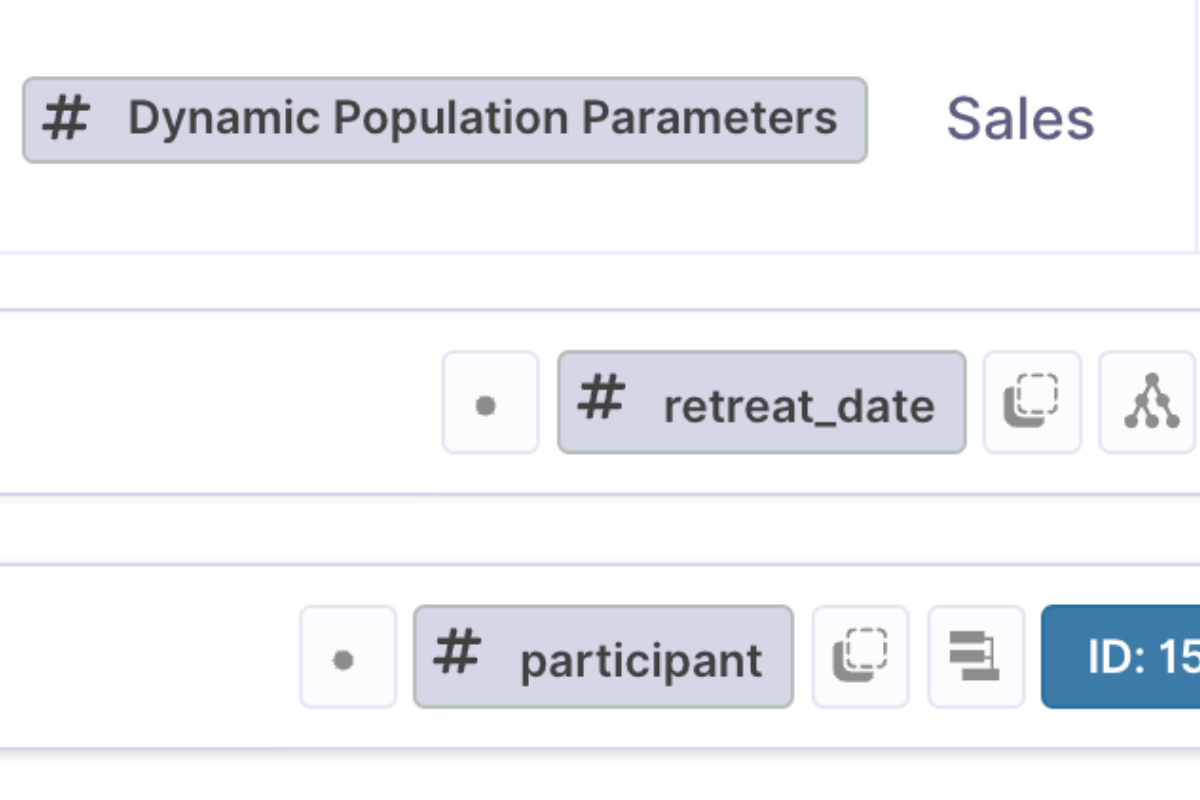This screenshot has height=800, width=1200.
Task: Click the blue ID: 15 badge
Action: coord(1121,657)
